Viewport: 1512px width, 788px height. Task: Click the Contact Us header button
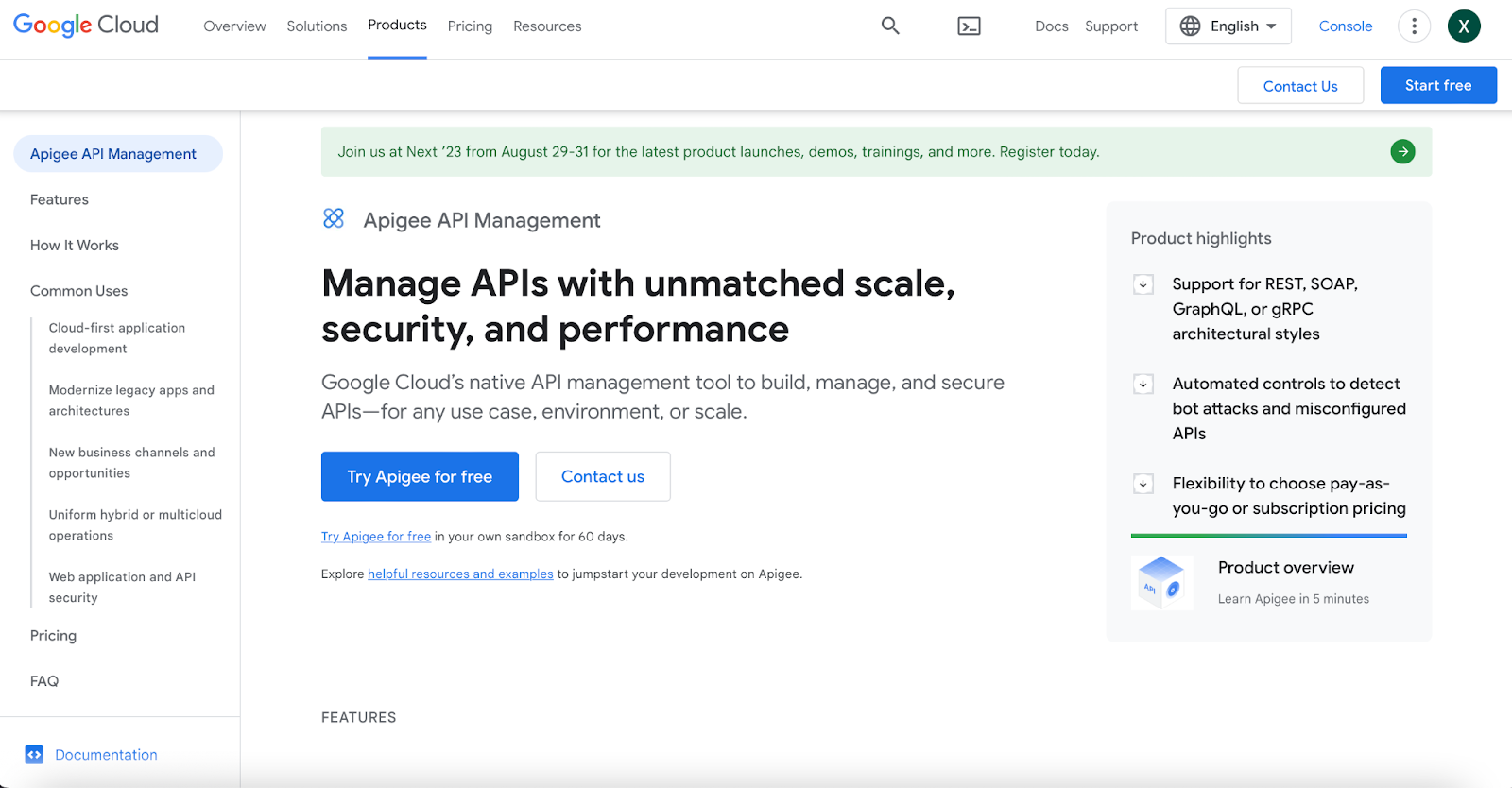pyautogui.click(x=1300, y=86)
